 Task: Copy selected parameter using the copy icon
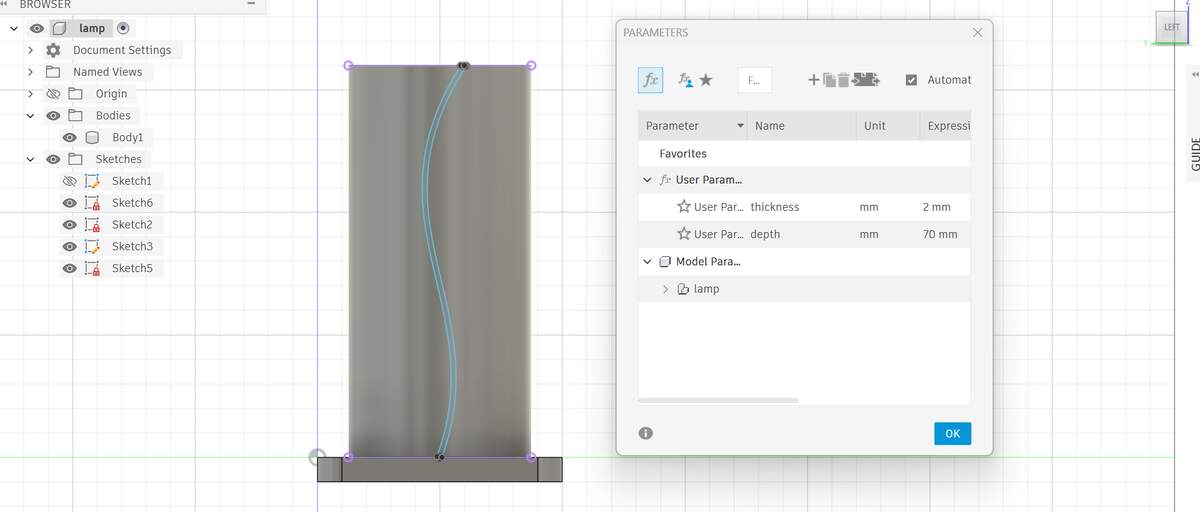tap(828, 80)
